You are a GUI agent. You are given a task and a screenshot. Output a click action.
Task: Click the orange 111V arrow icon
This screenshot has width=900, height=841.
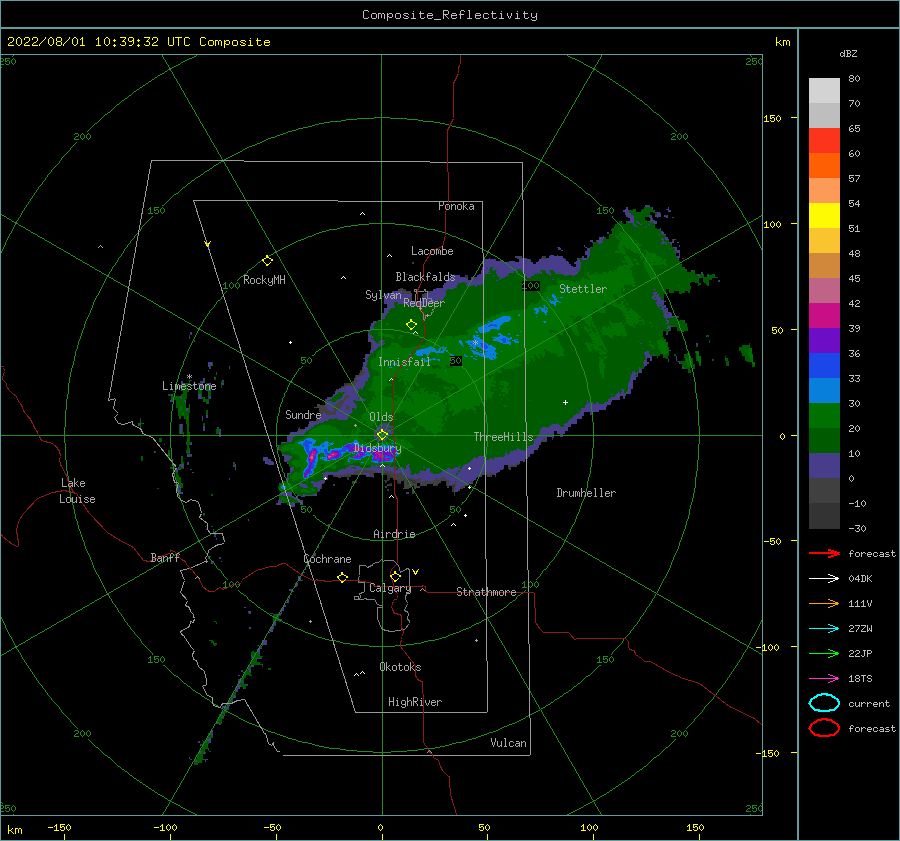[824, 603]
